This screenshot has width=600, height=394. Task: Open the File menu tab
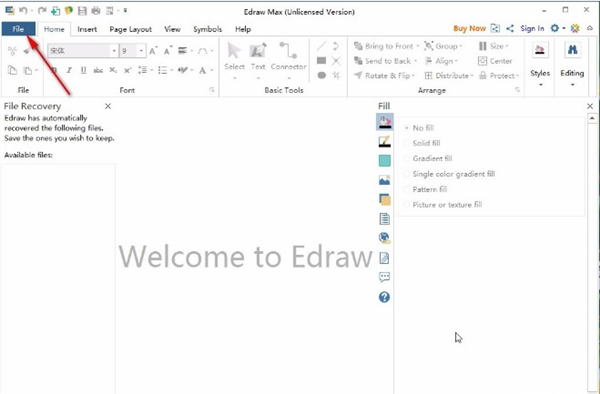[18, 29]
